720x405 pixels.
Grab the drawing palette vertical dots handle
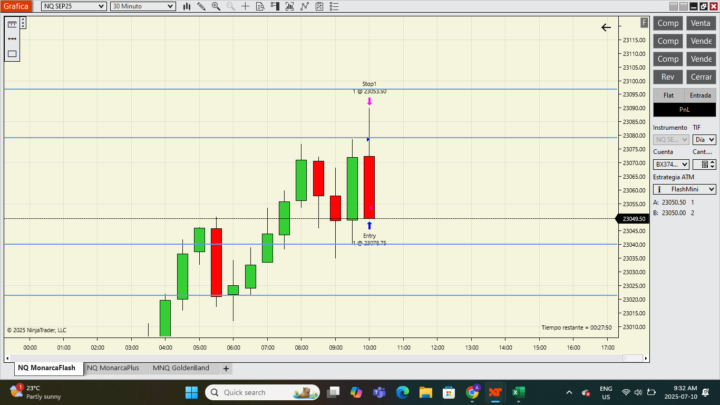[x=23, y=23]
